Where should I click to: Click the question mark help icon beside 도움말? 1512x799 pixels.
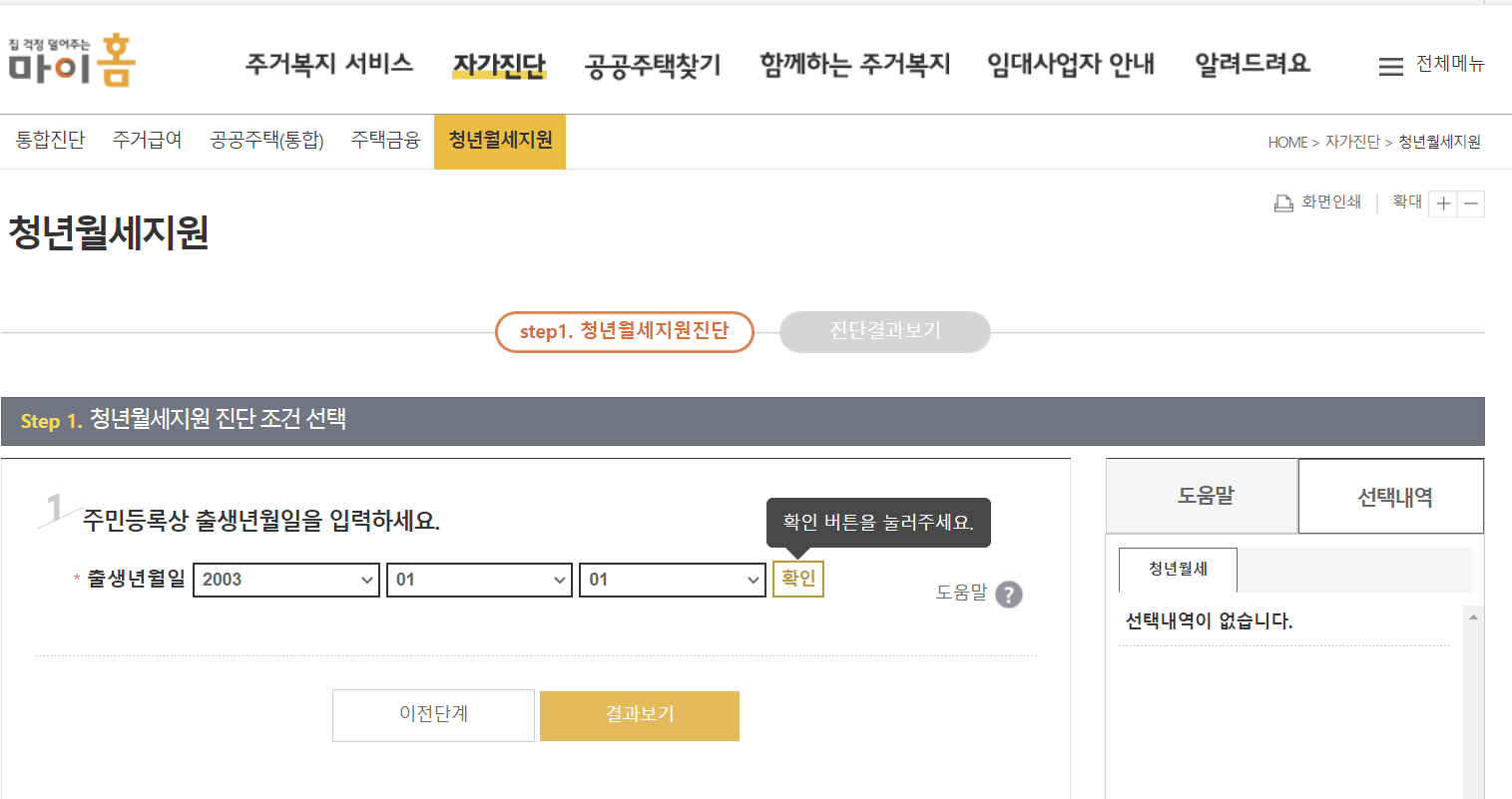click(x=1009, y=595)
